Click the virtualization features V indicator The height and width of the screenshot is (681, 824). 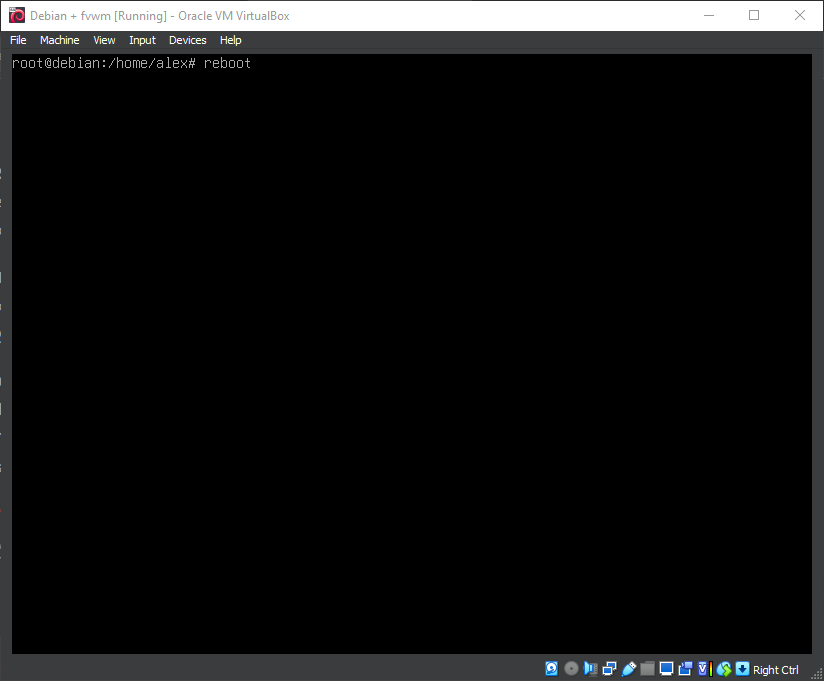point(702,668)
